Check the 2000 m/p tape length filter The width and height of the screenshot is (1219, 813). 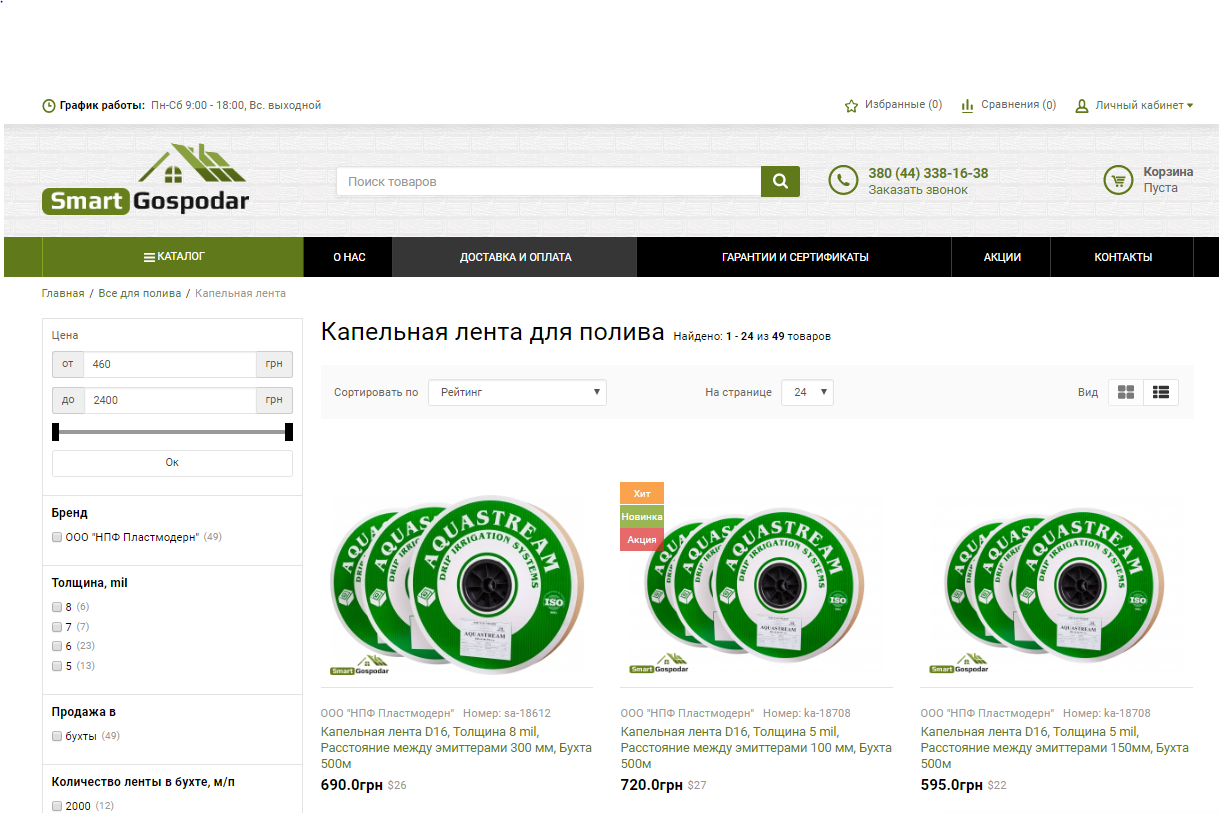(x=57, y=806)
